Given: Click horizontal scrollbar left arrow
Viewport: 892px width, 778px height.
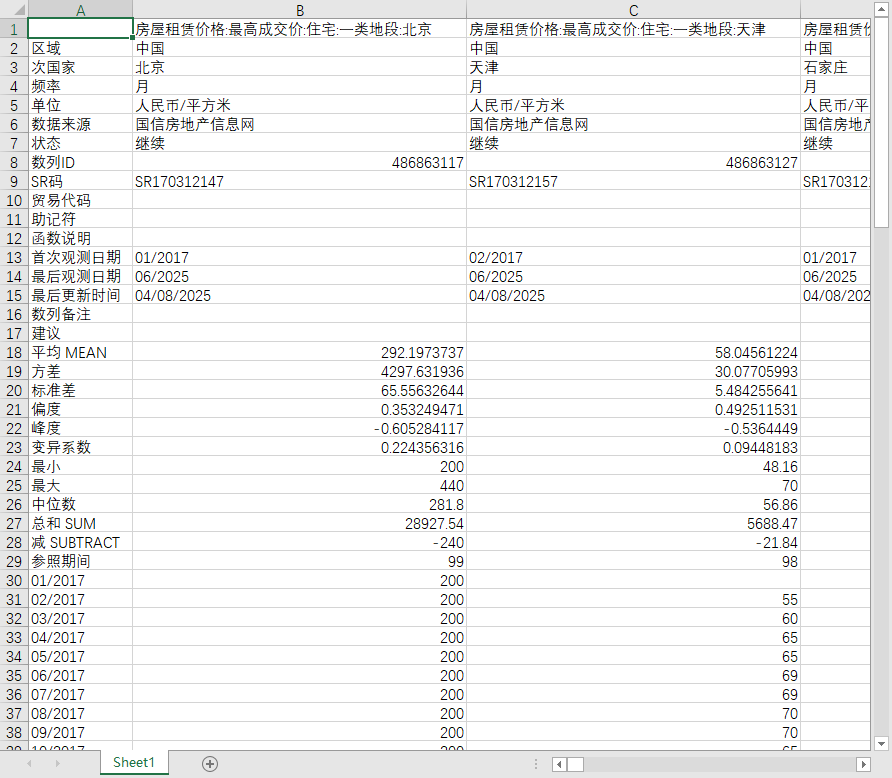Looking at the screenshot, I should click(559, 764).
